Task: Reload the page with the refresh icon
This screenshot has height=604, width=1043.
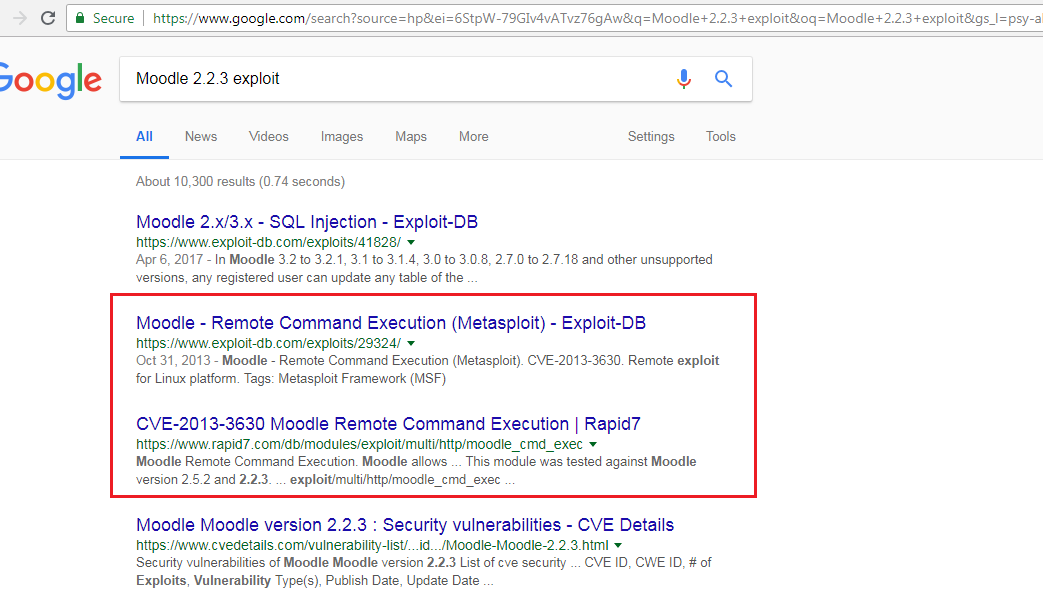Action: [48, 18]
